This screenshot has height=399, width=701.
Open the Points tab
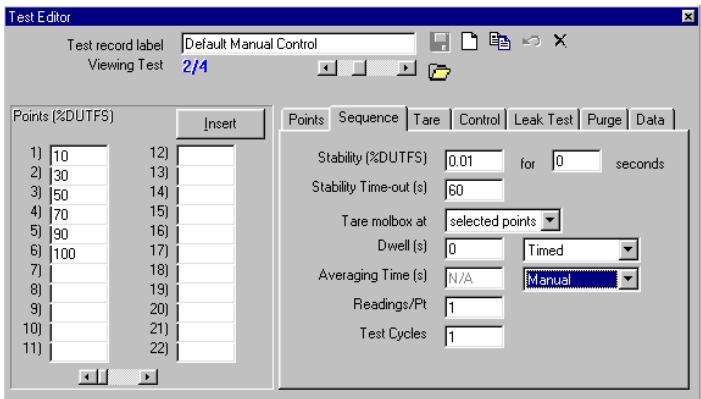coord(306,120)
